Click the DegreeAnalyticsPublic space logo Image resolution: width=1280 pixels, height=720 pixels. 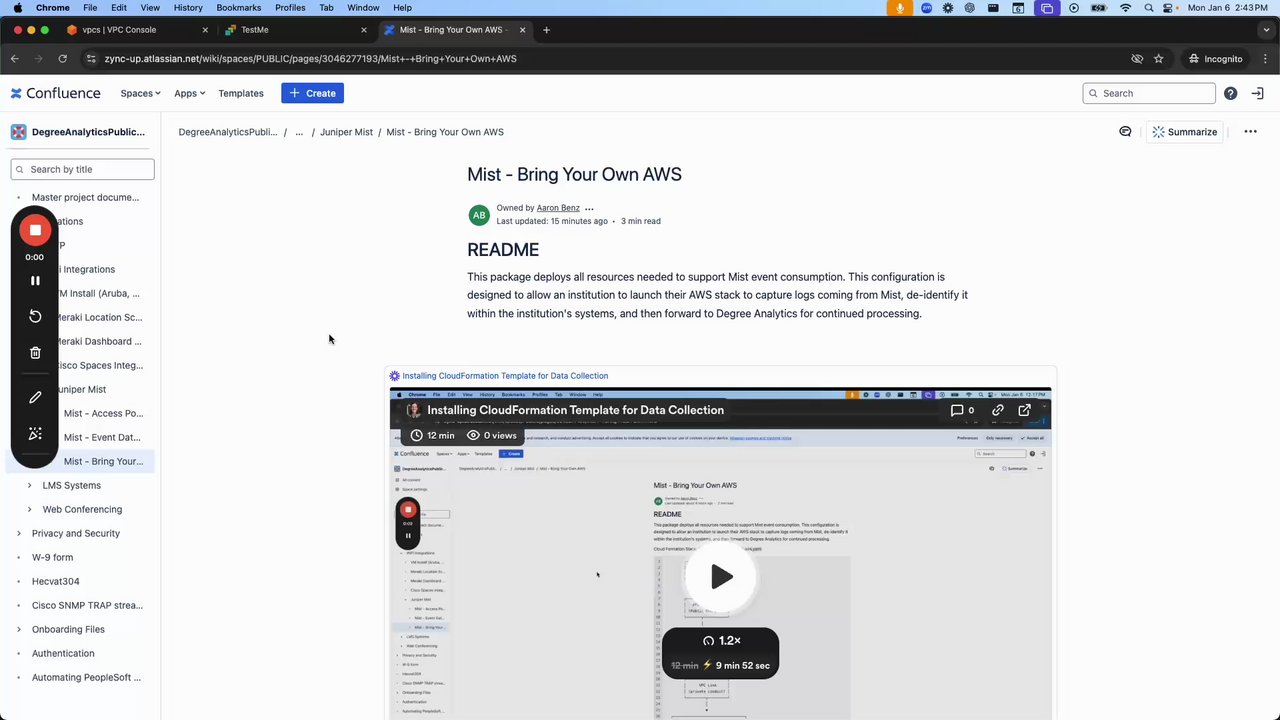[18, 132]
